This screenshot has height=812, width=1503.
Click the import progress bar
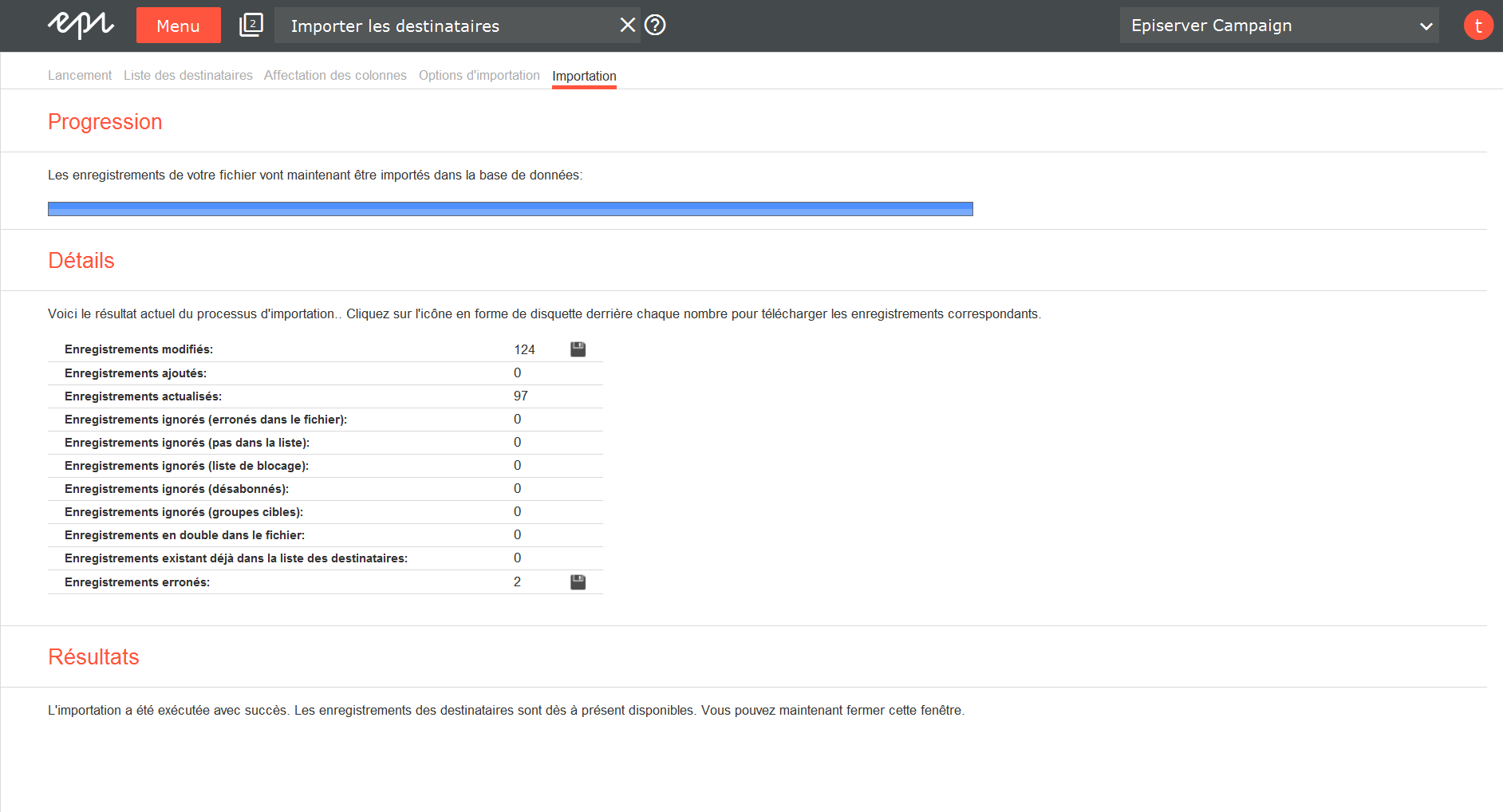[511, 209]
